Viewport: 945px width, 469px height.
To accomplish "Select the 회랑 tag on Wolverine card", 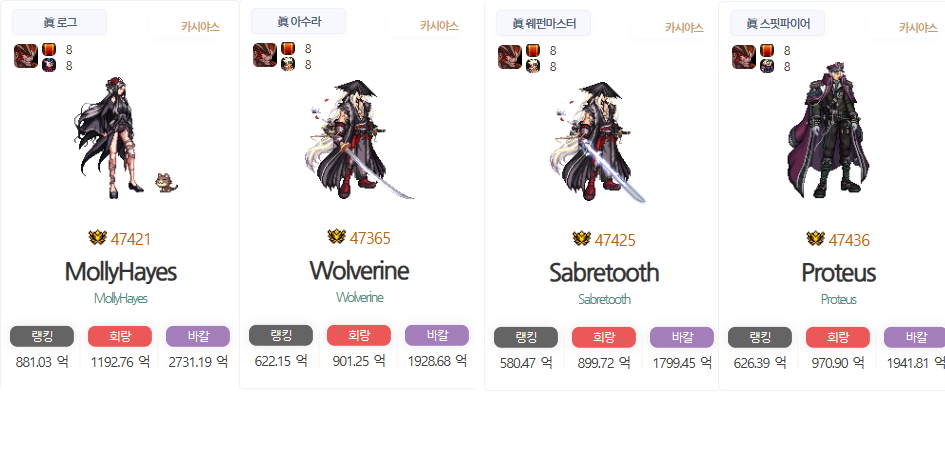I will pos(359,335).
